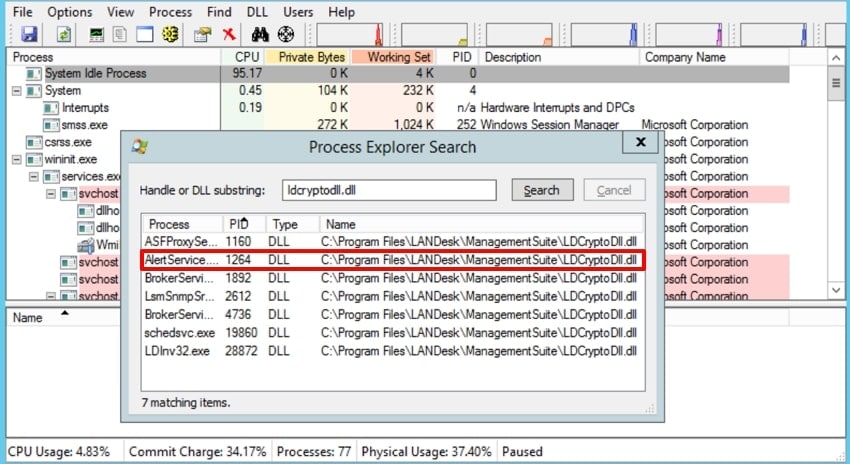Click Paused in the status bar

[x=522, y=452]
